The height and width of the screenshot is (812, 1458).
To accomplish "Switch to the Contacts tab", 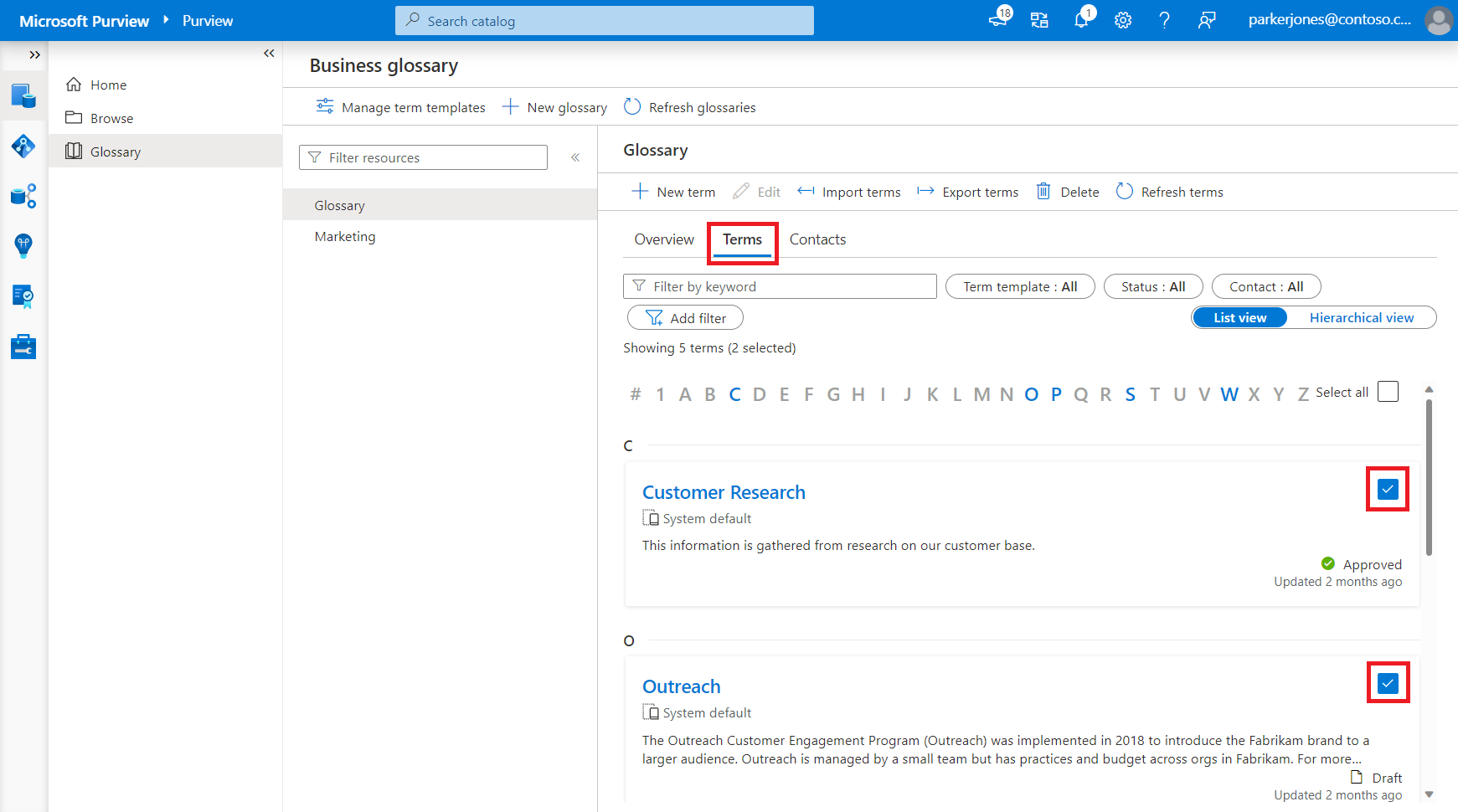I will pyautogui.click(x=817, y=239).
